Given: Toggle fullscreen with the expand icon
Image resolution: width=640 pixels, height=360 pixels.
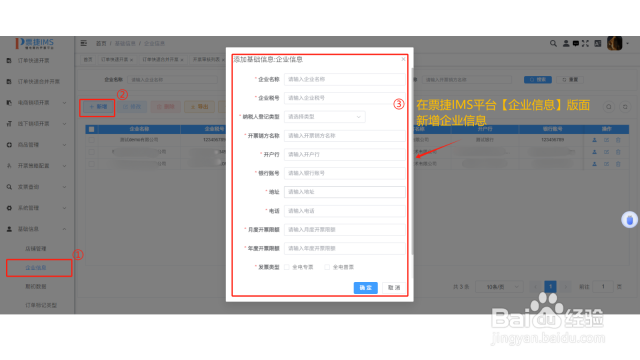Looking at the screenshot, I should coord(585,43).
